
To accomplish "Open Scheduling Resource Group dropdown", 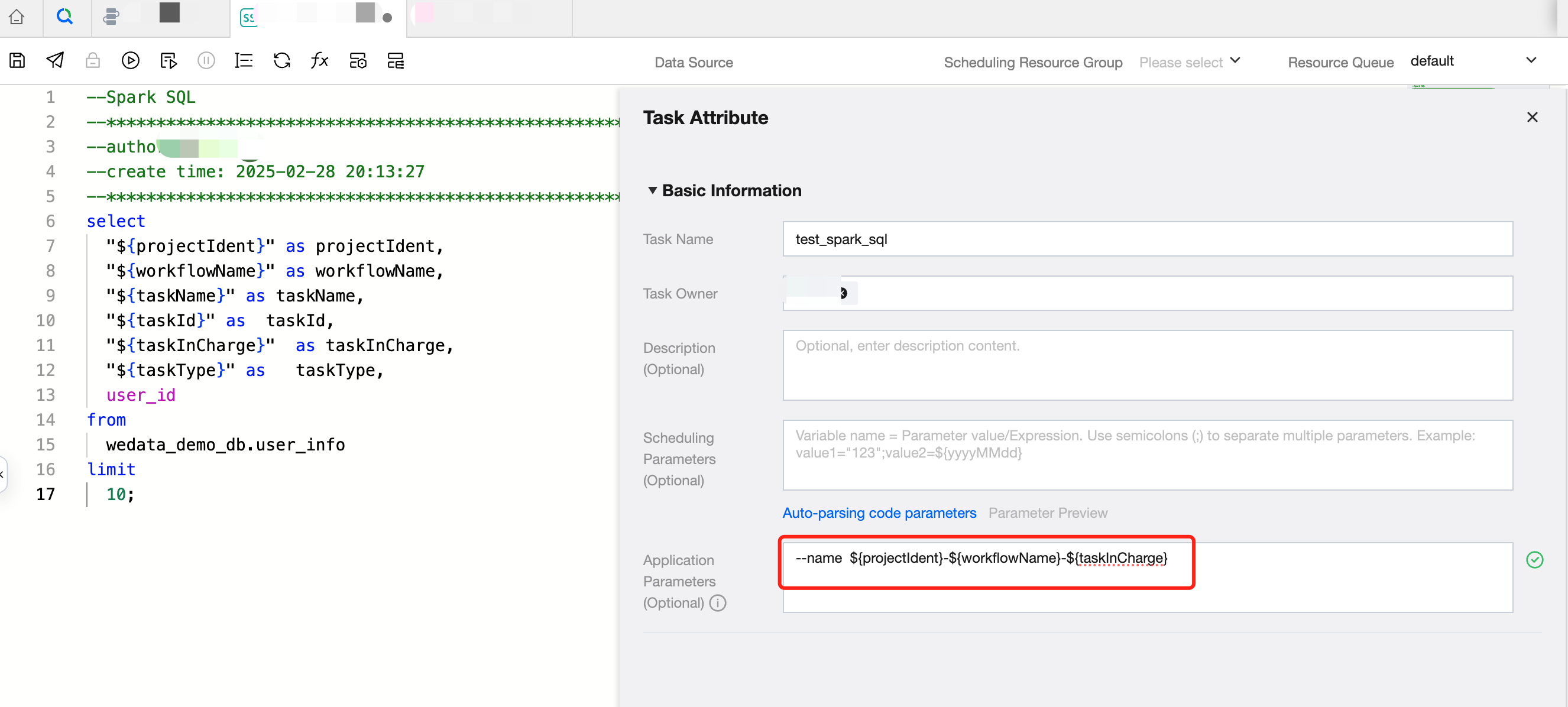I will pyautogui.click(x=1189, y=62).
